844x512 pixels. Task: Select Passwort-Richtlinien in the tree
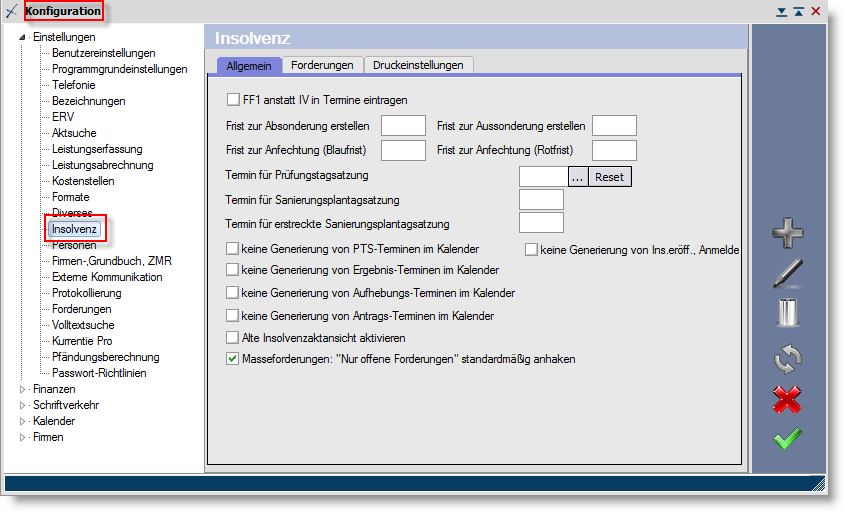click(x=99, y=373)
